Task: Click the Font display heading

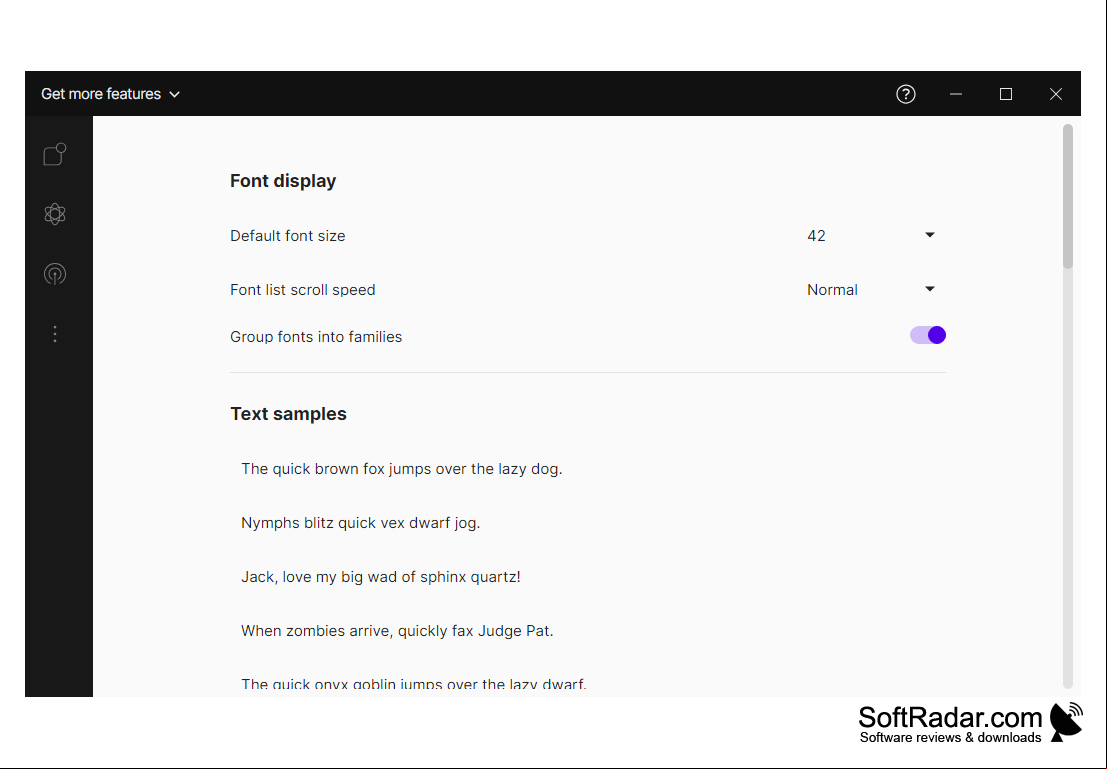Action: coord(283,181)
